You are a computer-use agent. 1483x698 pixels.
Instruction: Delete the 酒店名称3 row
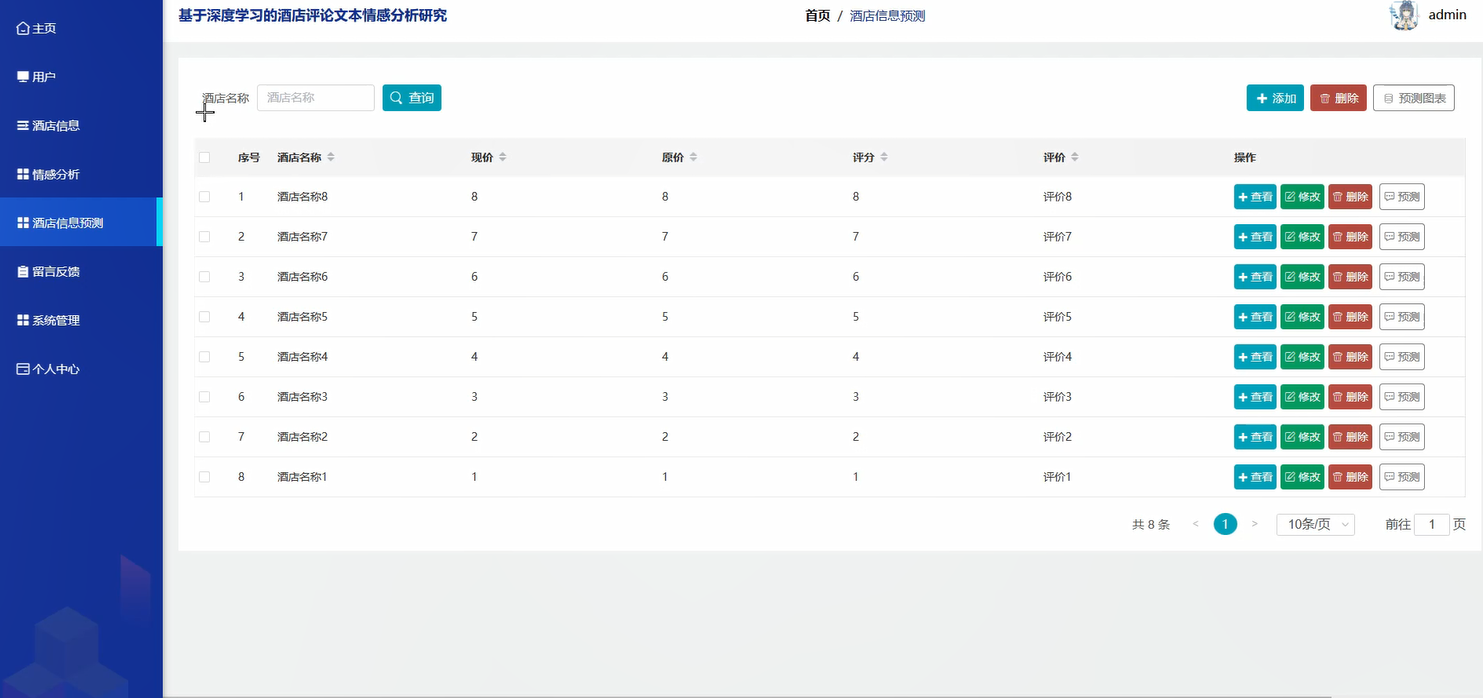[x=1350, y=397]
